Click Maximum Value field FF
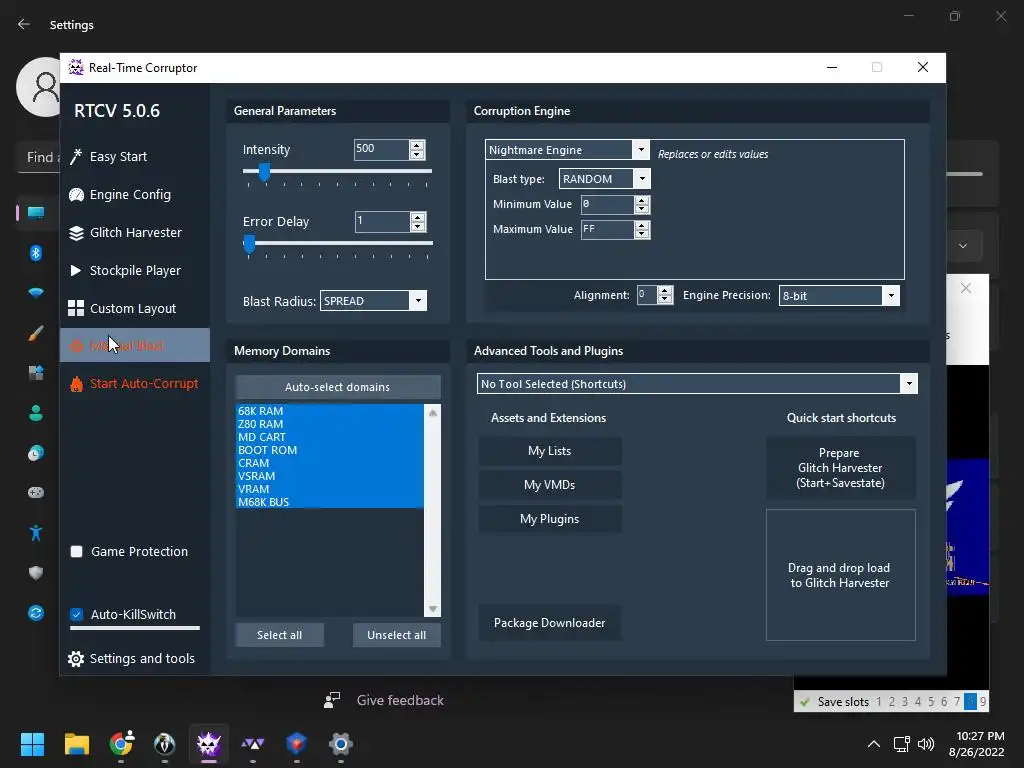The width and height of the screenshot is (1024, 768). tap(607, 230)
